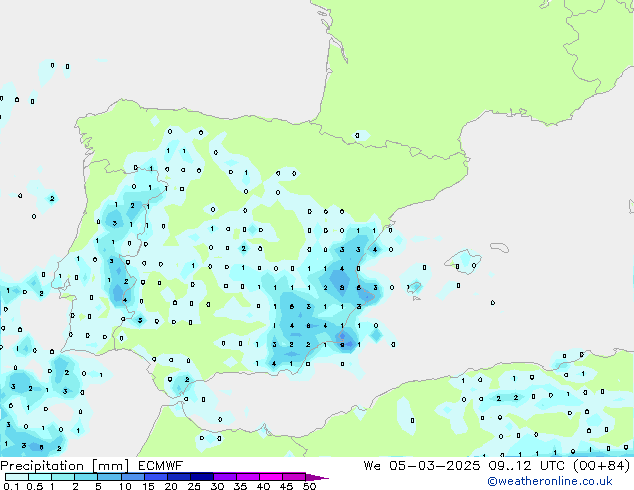The height and width of the screenshot is (490, 634).
Task: Pick the '30' legend scale label
Action: point(217,486)
